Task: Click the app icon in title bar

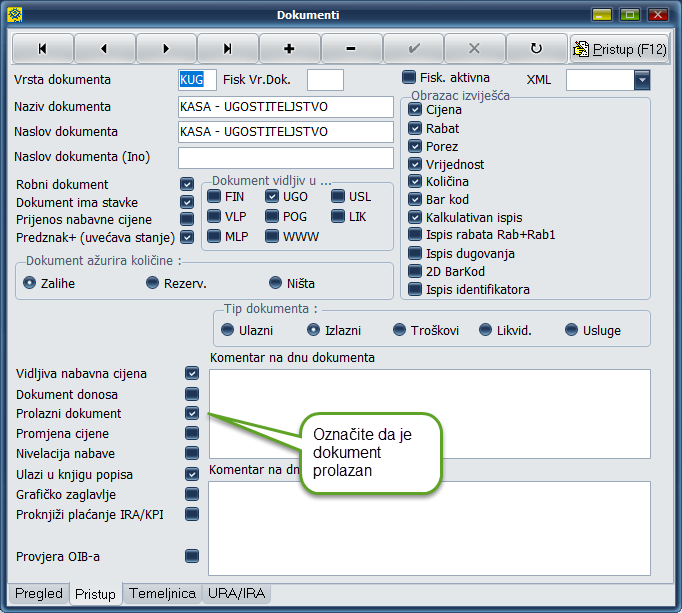Action: click(15, 15)
